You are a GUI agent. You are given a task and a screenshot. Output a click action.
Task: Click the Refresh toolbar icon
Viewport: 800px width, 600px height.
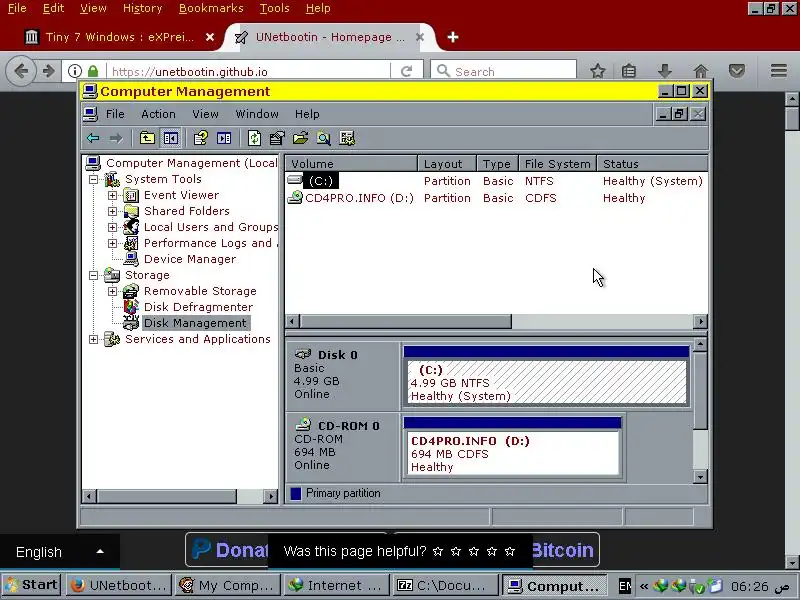pyautogui.click(x=254, y=138)
